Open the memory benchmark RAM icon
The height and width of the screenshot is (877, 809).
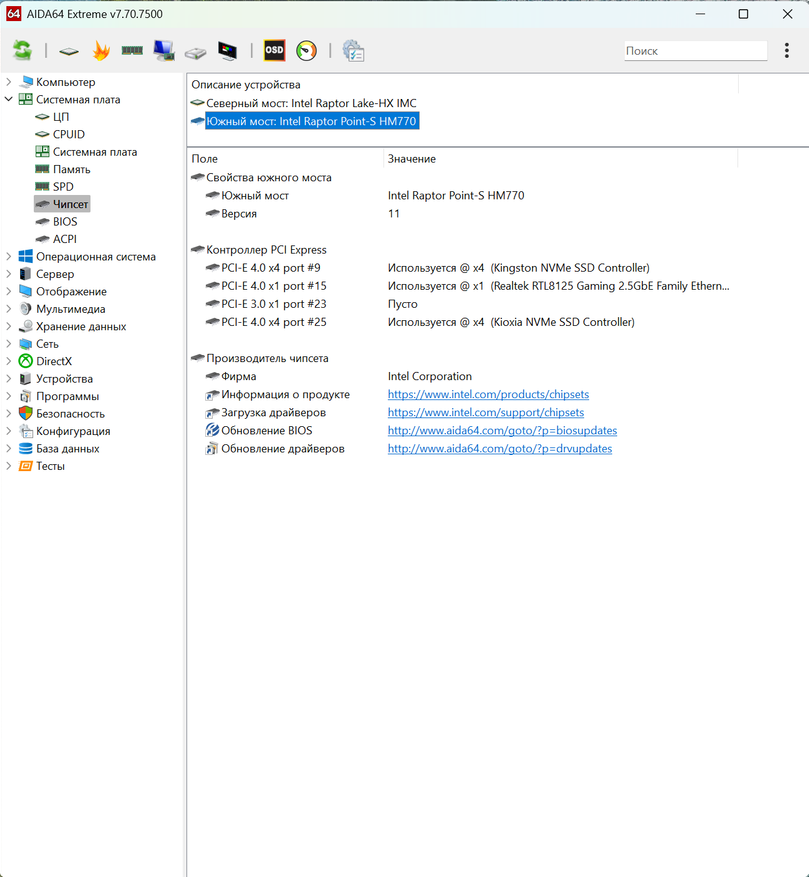tap(132, 51)
